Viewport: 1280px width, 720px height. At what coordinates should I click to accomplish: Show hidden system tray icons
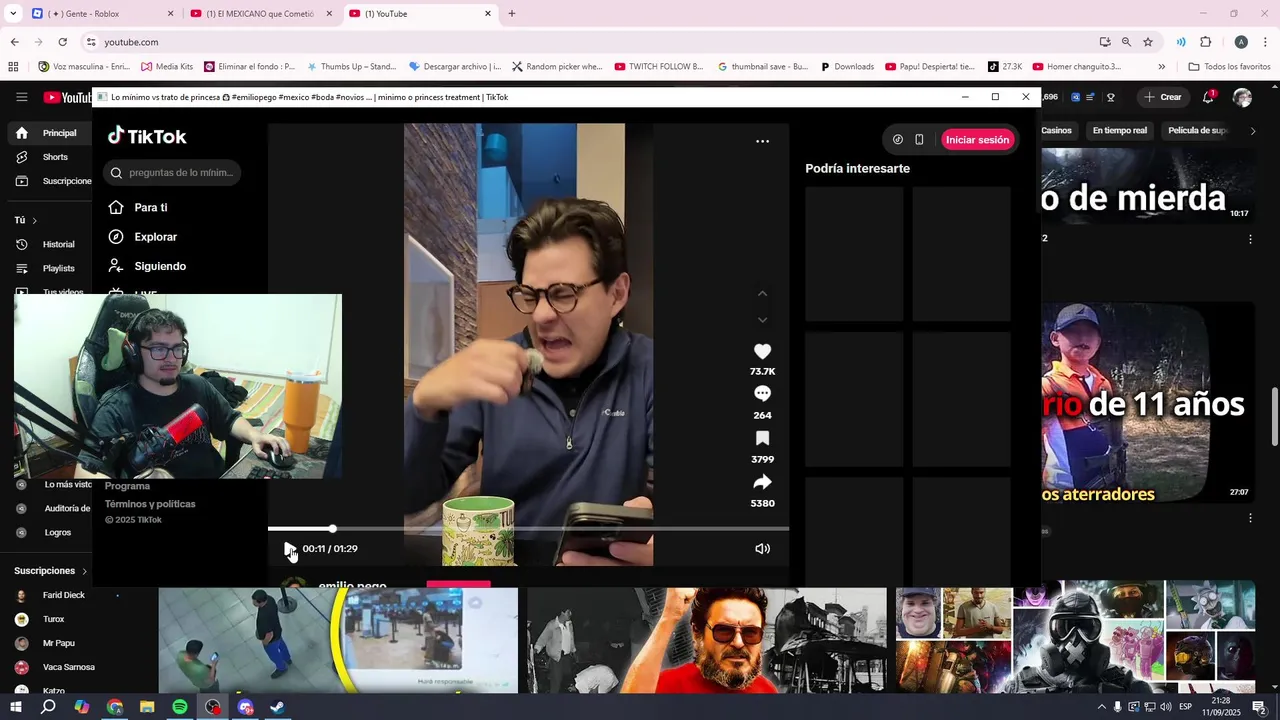[1101, 707]
